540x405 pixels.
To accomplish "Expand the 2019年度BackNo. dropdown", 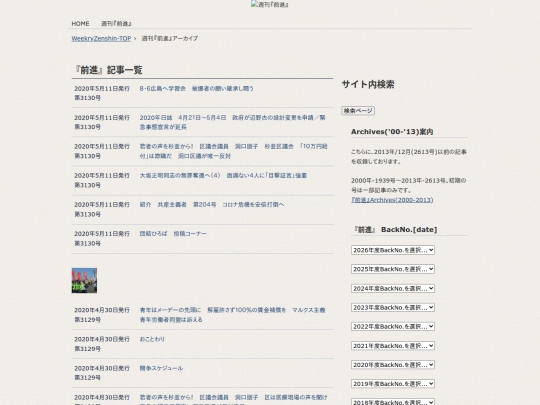I will (x=393, y=384).
